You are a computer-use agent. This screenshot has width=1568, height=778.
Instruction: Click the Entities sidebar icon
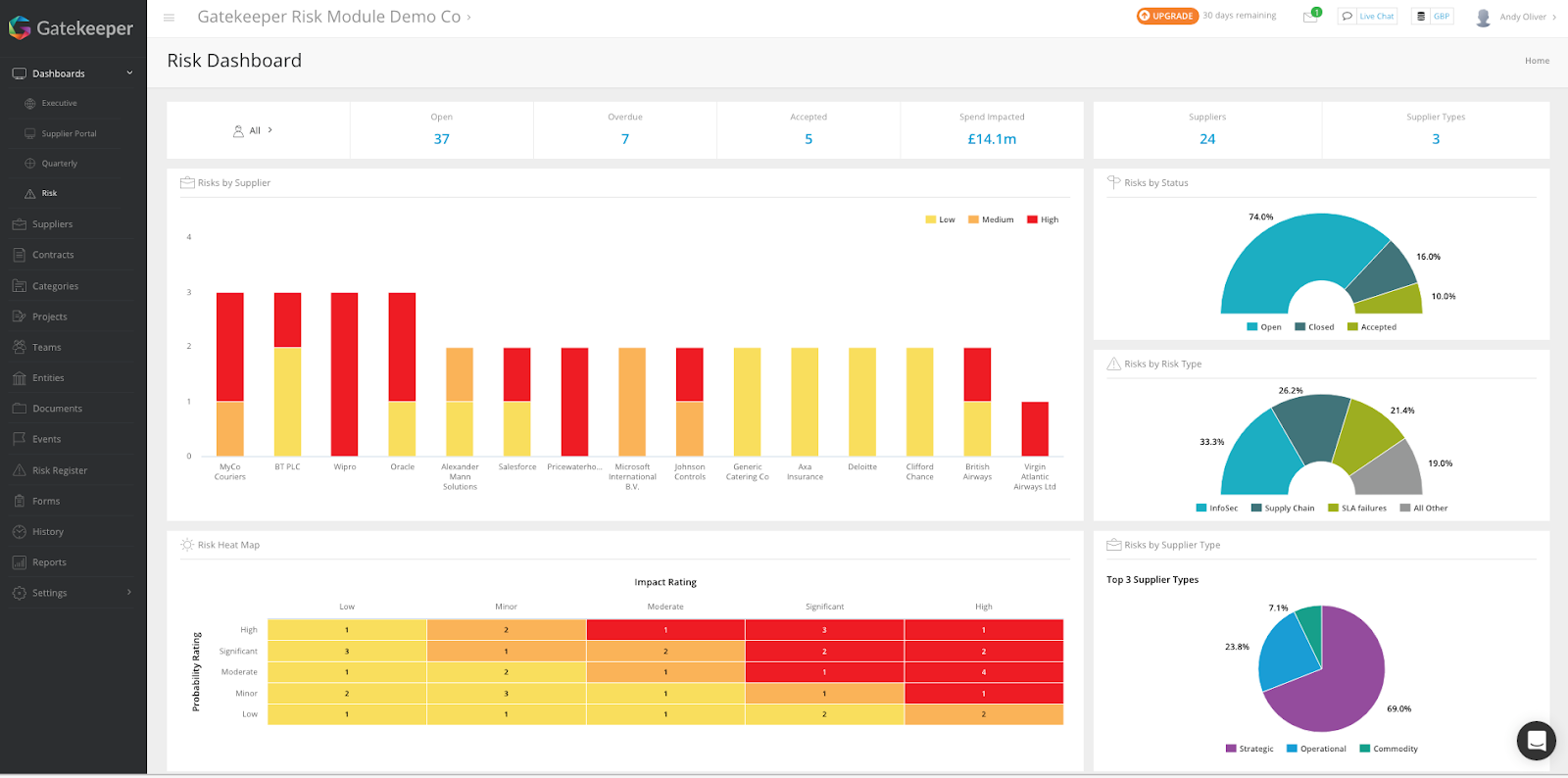point(19,378)
